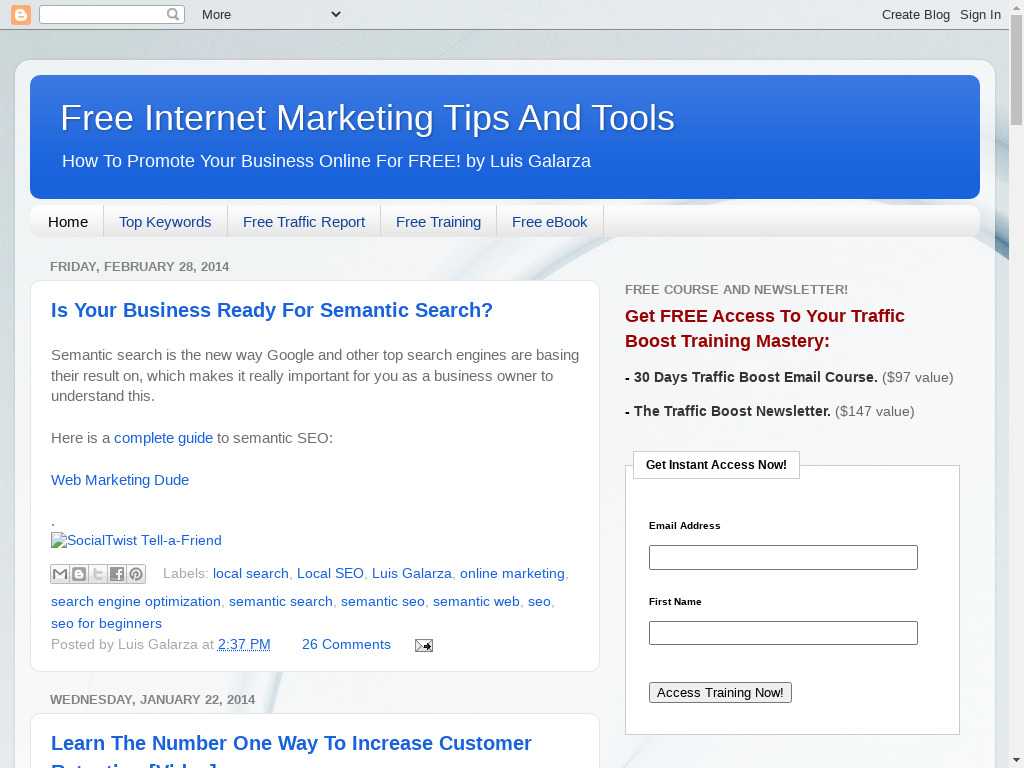Pin post with Pinterest icon
Viewport: 1024px width, 768px height.
136,574
